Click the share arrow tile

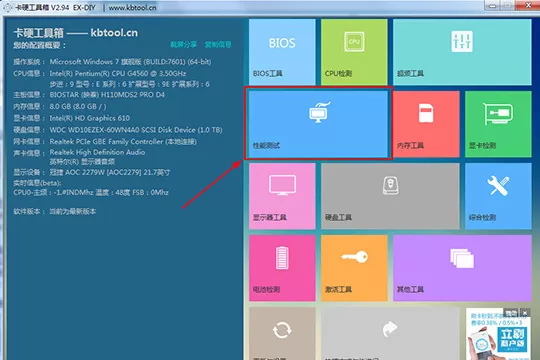click(390, 333)
